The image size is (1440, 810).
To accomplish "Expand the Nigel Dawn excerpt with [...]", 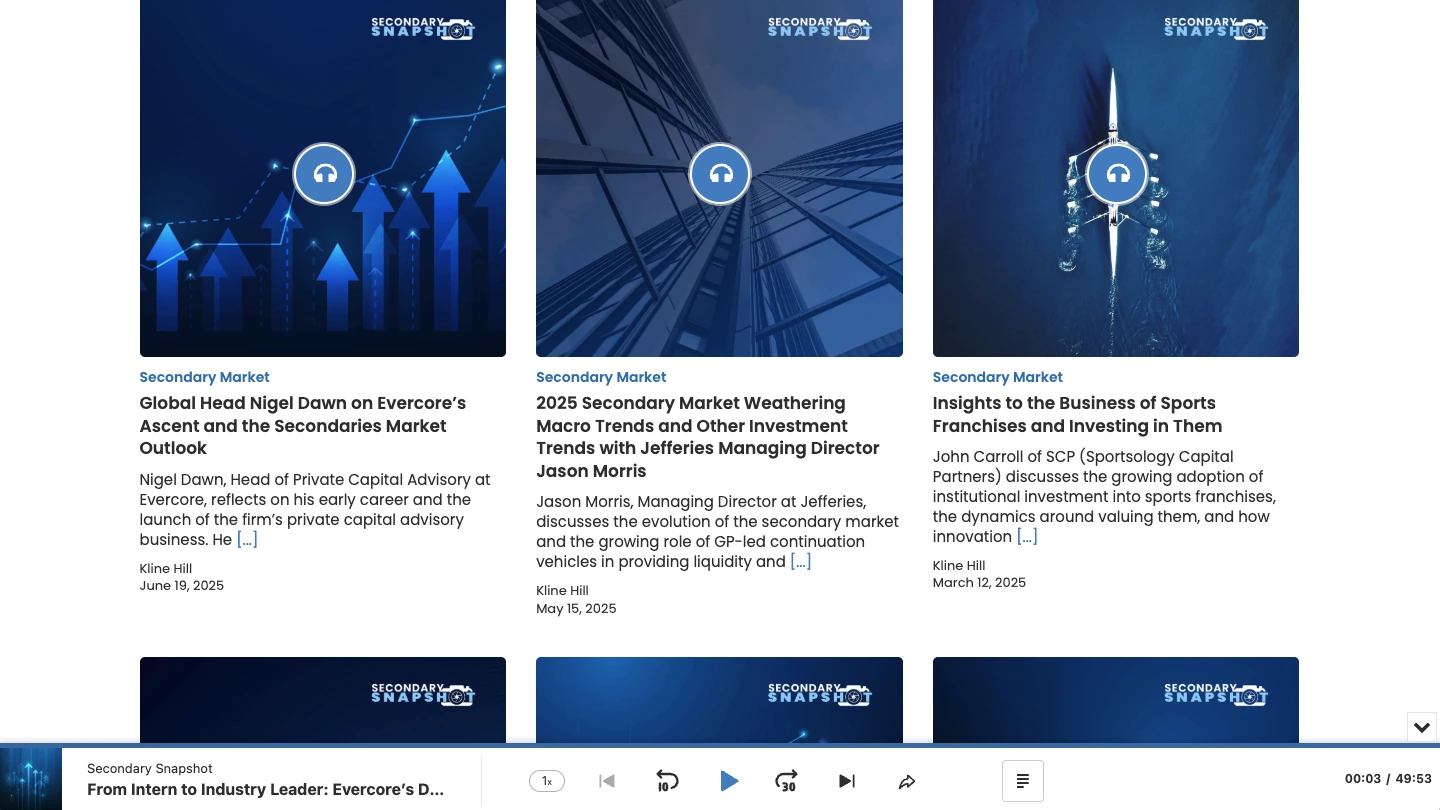I will pos(247,540).
